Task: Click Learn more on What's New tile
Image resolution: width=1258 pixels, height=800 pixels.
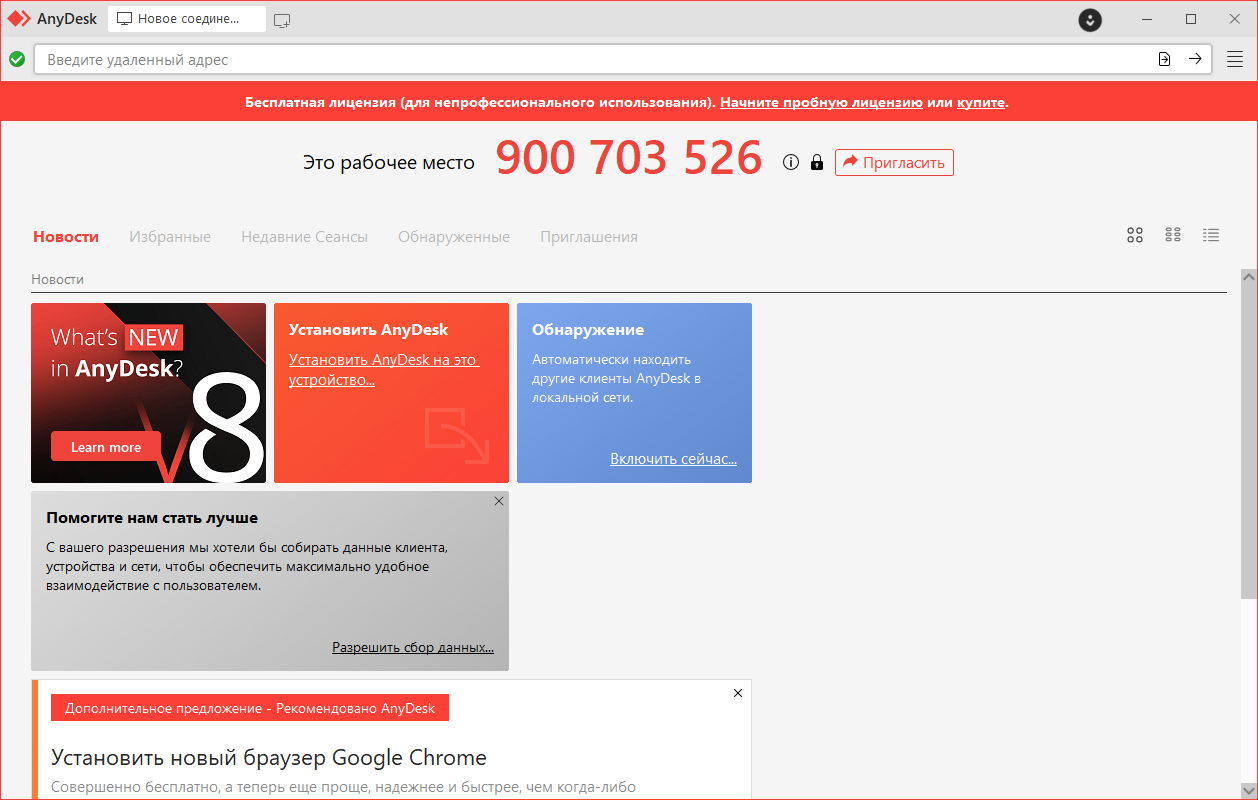Action: [x=106, y=447]
